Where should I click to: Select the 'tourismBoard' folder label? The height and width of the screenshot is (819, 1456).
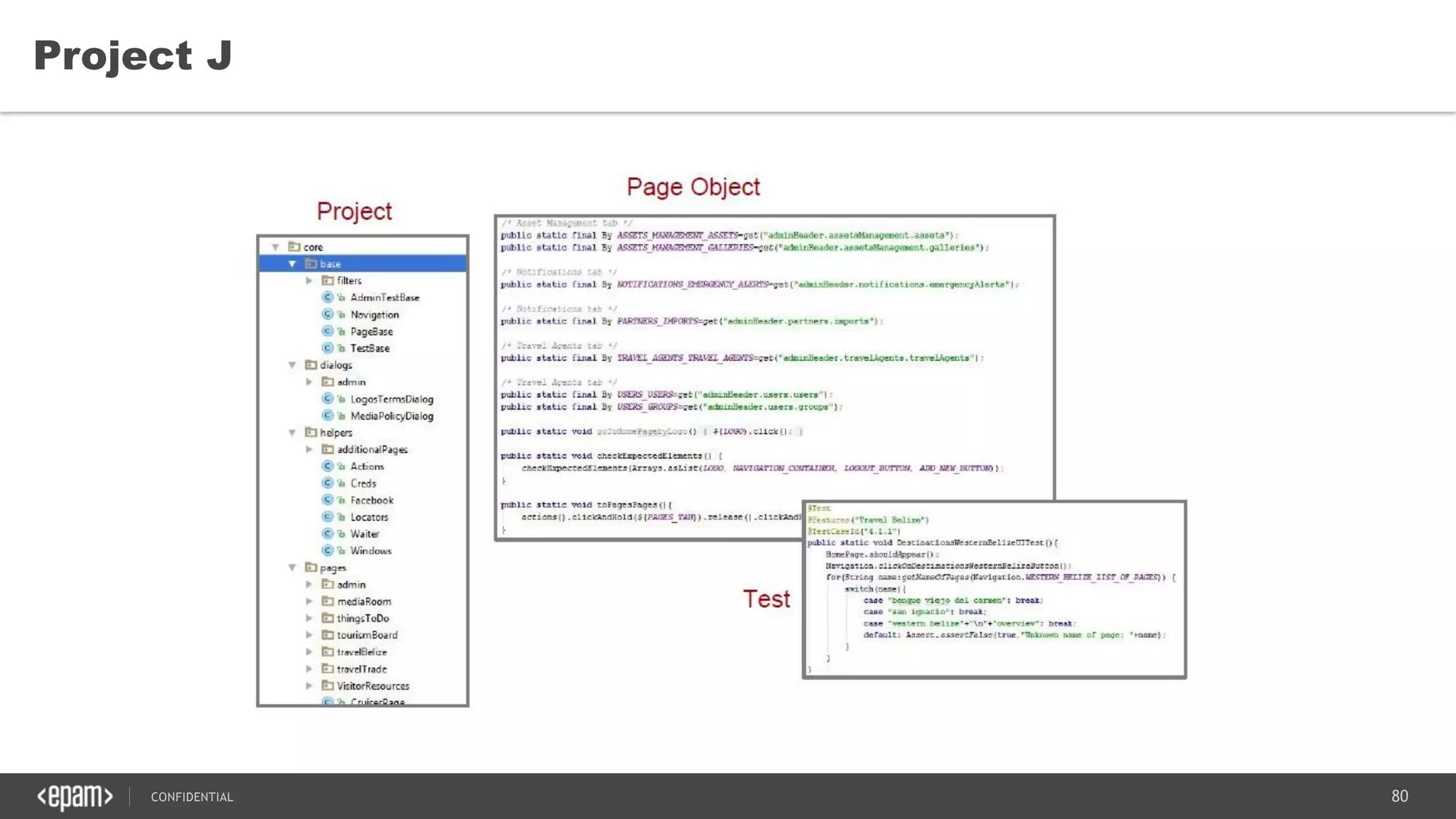(367, 635)
